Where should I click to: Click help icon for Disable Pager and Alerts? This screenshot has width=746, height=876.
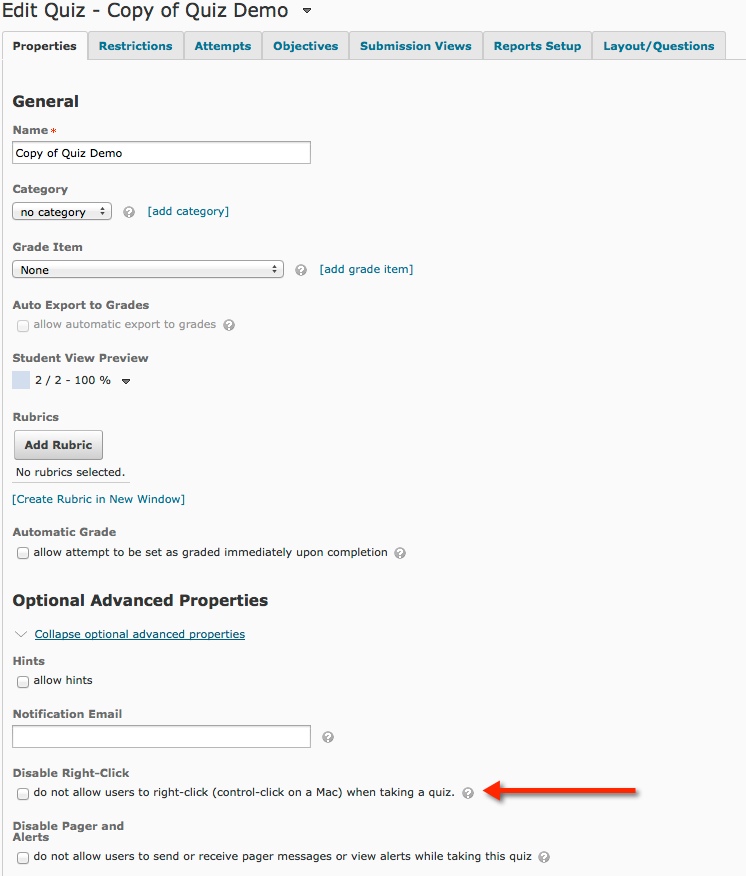click(x=543, y=857)
